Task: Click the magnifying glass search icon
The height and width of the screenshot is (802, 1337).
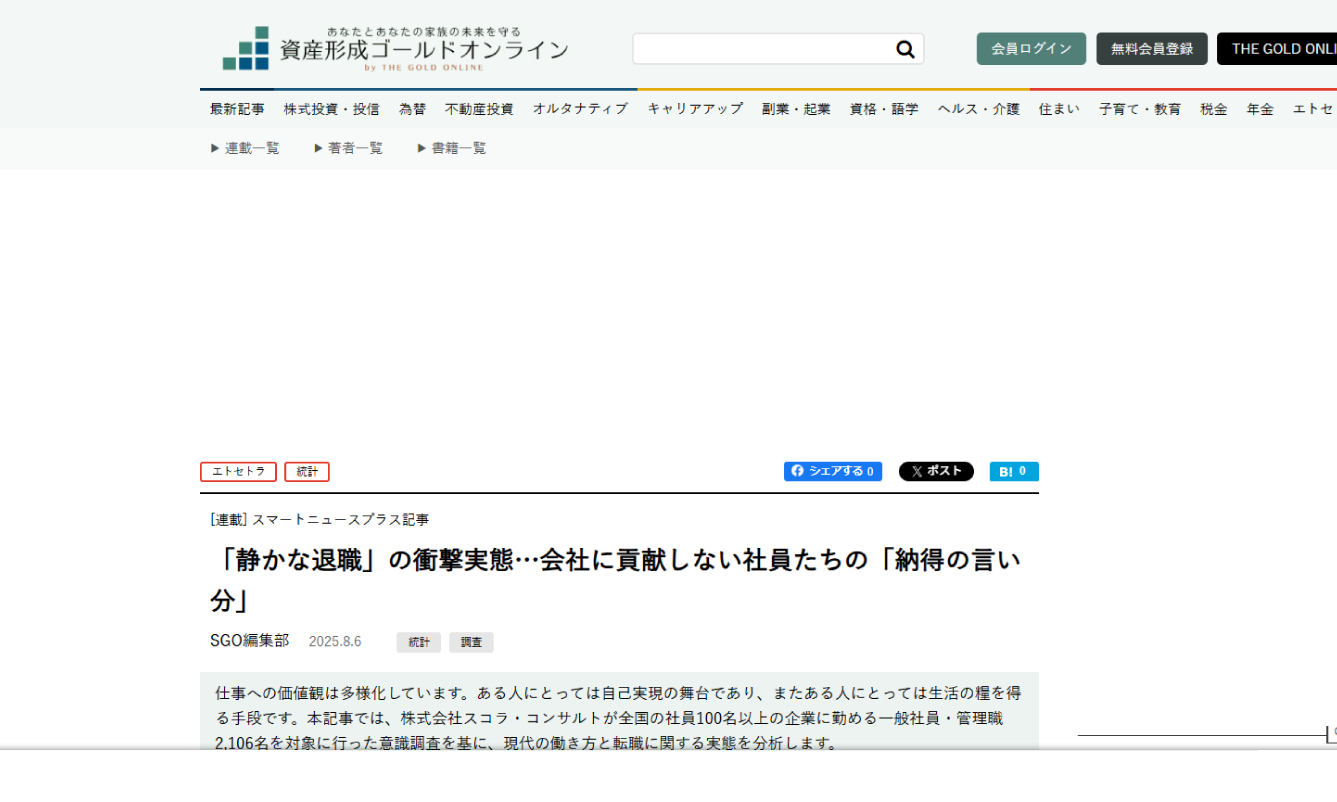Action: (x=905, y=49)
